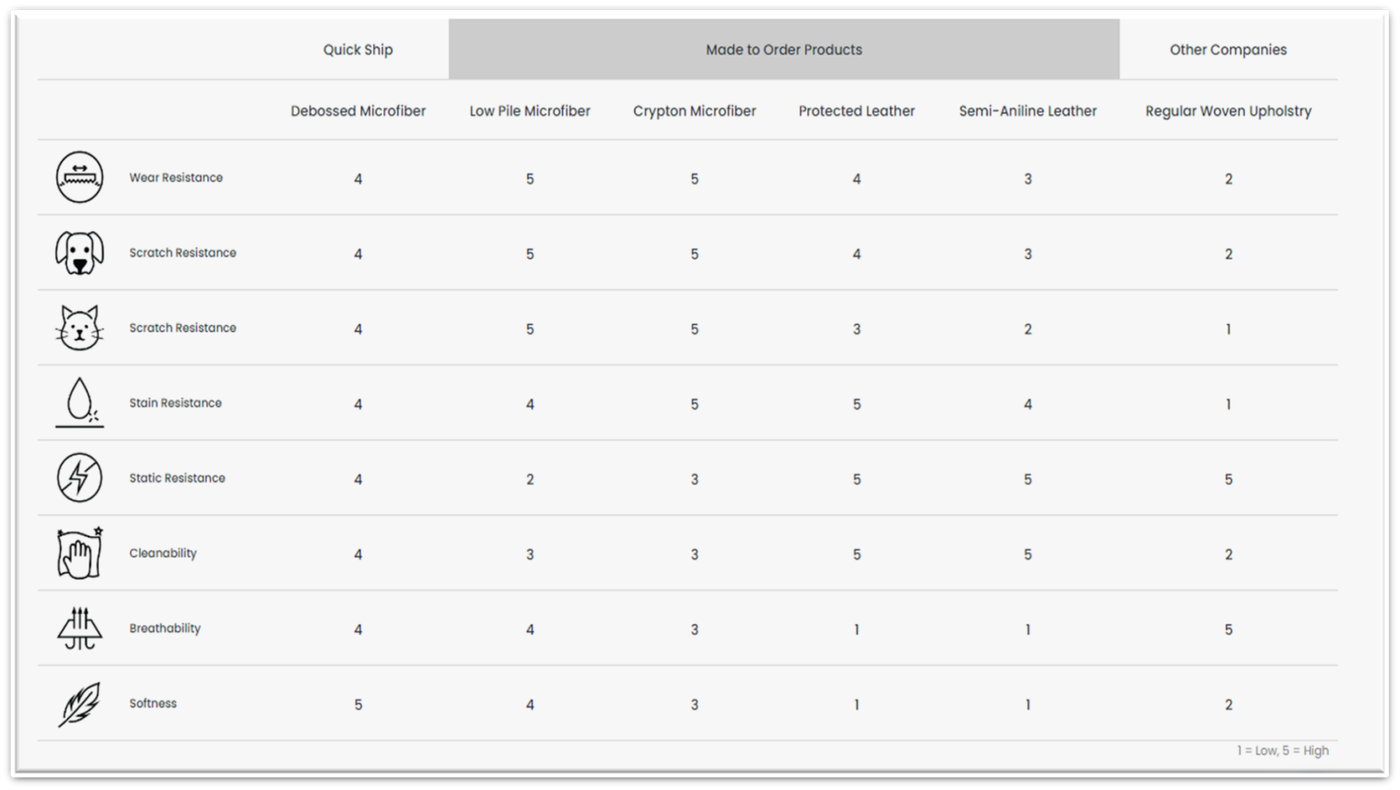Click the Softness row label text

(x=153, y=704)
